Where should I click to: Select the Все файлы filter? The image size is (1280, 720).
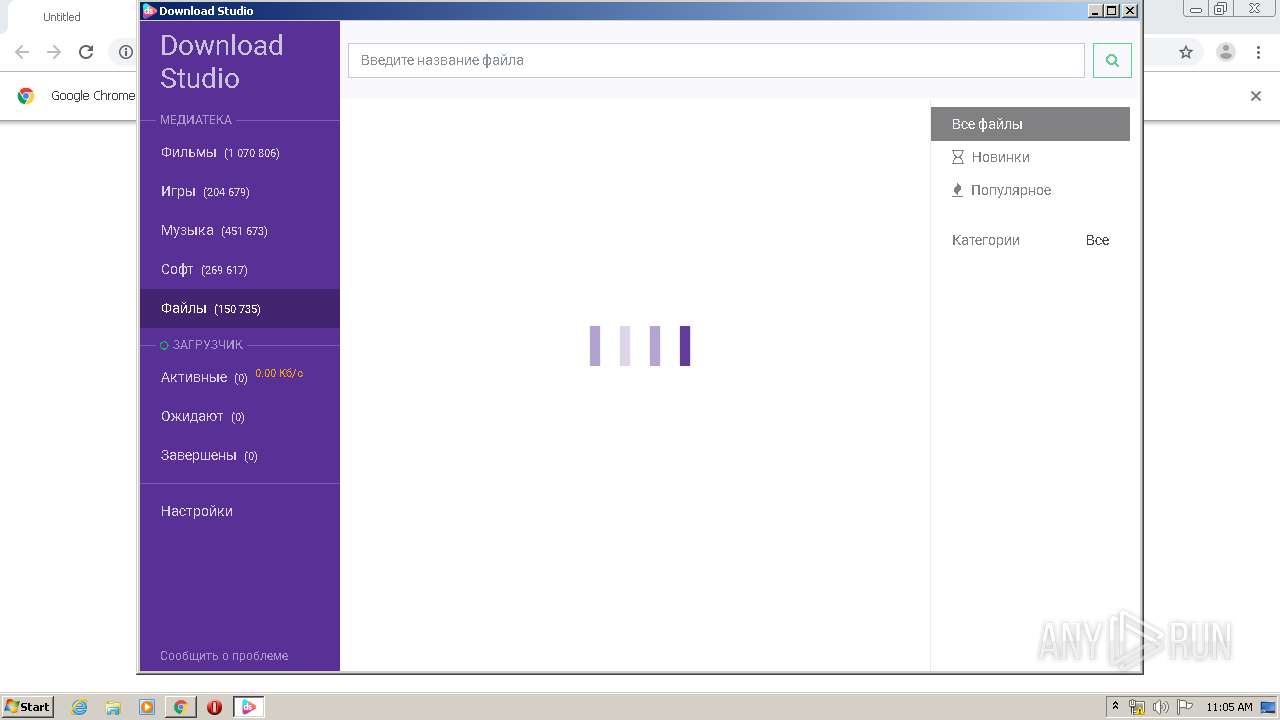[1030, 124]
